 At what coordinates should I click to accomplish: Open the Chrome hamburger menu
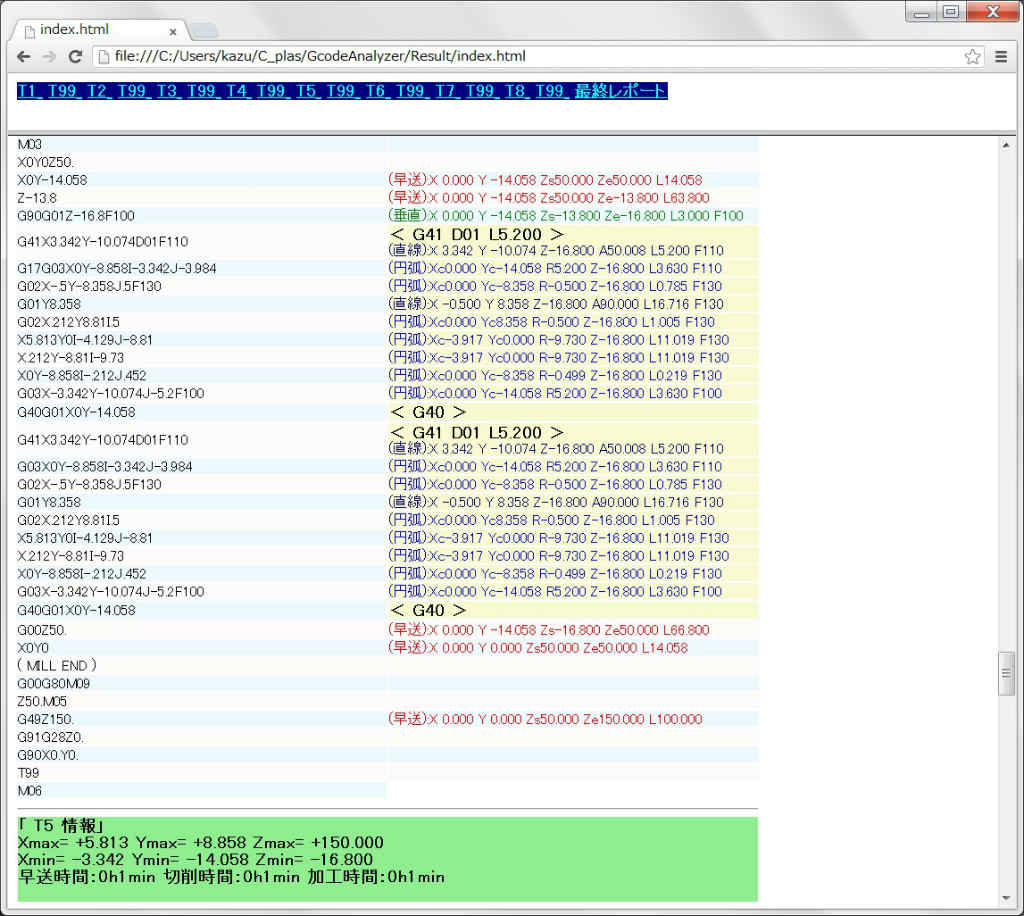(1000, 57)
